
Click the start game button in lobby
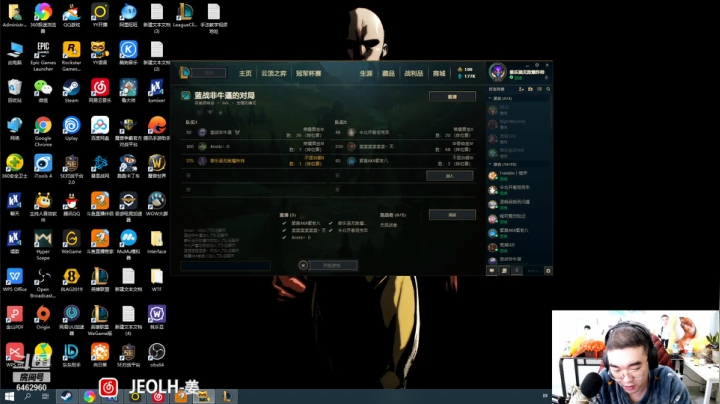333,265
